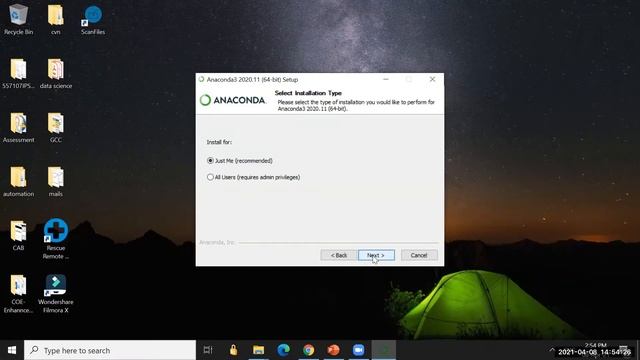Viewport: 640px width, 360px height.
Task: Select the Just Me (recommended) radio option
Action: tap(240, 161)
